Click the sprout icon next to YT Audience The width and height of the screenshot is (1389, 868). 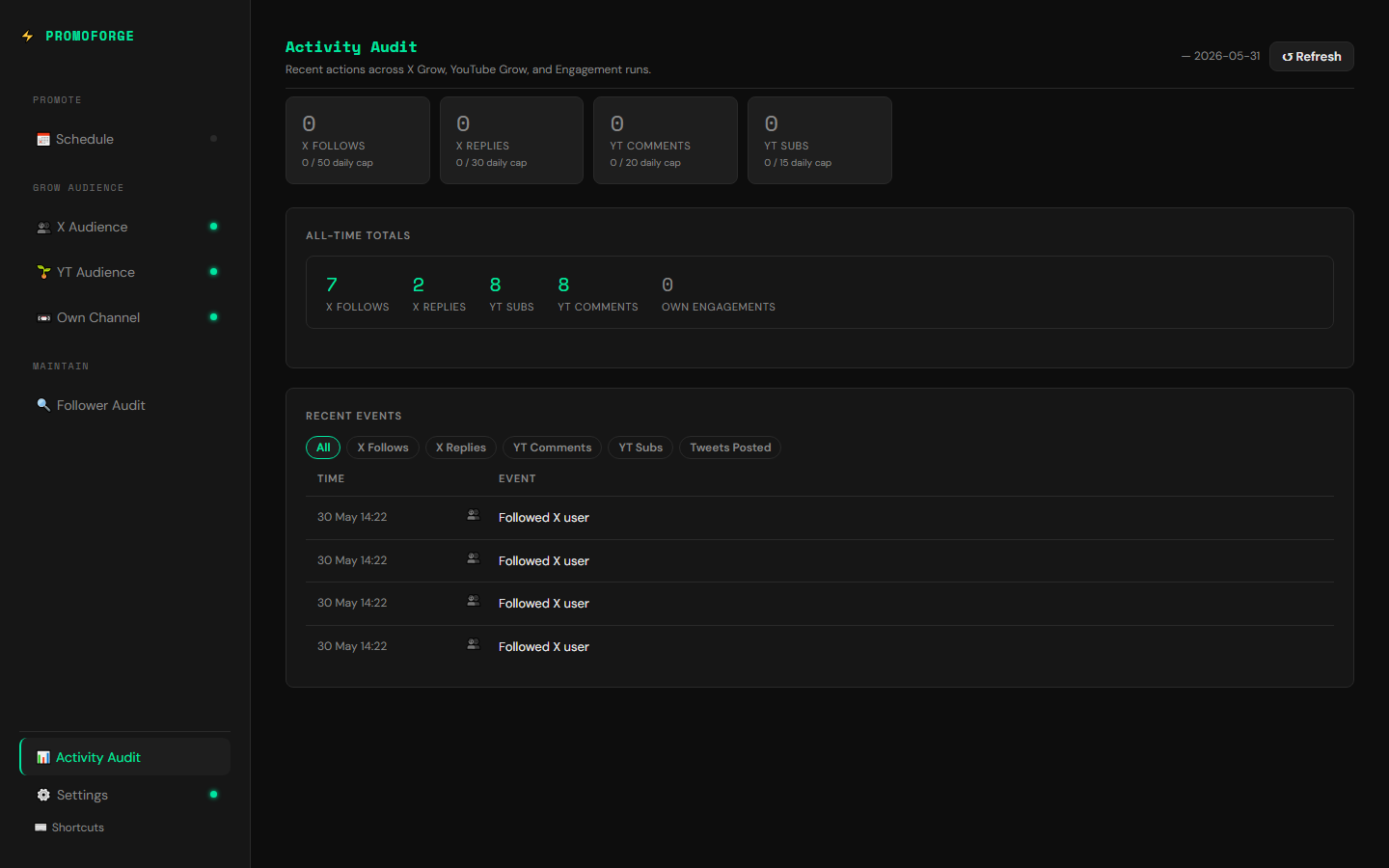[x=43, y=273]
